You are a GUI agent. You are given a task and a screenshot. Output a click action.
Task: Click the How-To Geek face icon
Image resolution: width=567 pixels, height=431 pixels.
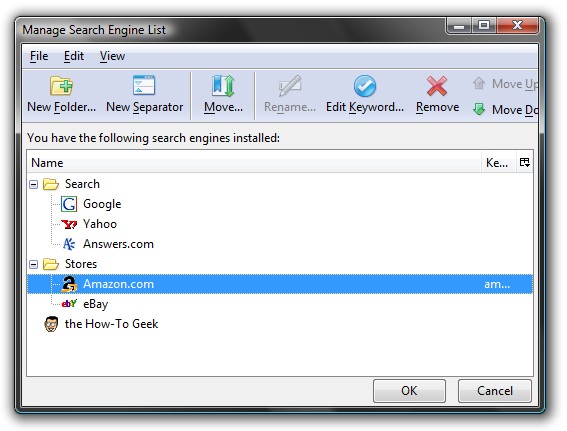[x=51, y=324]
